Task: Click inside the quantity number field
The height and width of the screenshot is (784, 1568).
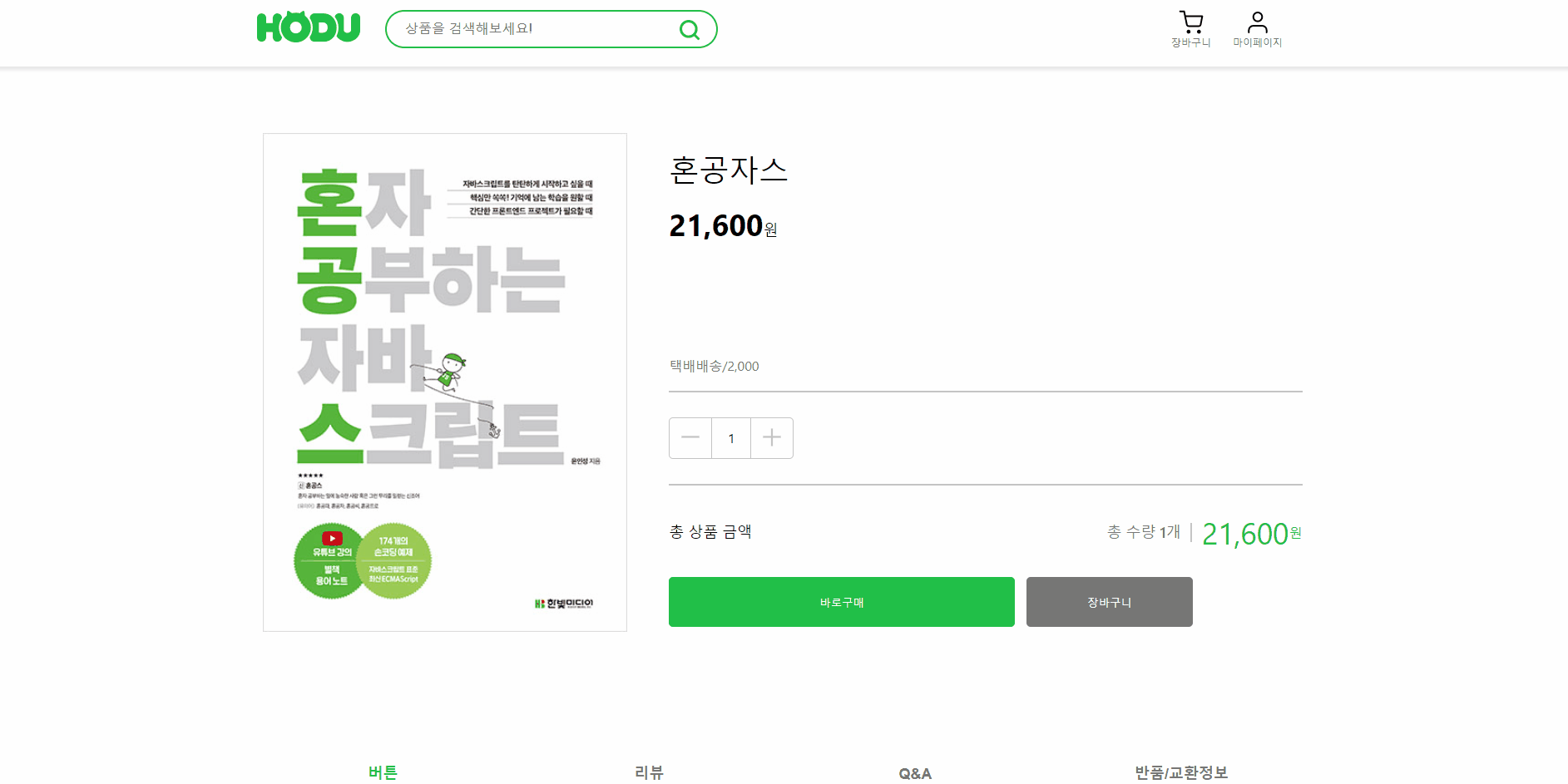Action: [730, 437]
